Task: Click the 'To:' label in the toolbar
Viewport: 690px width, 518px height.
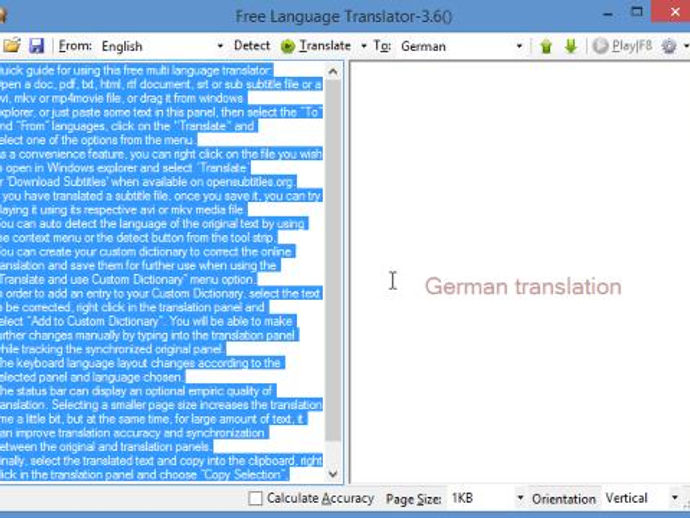Action: pyautogui.click(x=382, y=46)
